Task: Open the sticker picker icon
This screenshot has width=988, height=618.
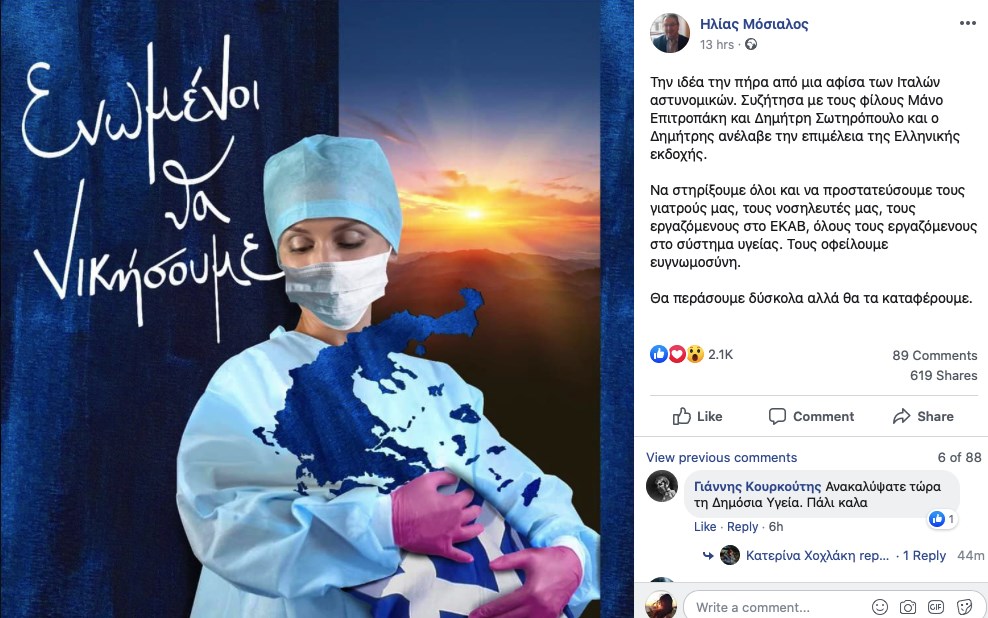Action: (x=964, y=607)
